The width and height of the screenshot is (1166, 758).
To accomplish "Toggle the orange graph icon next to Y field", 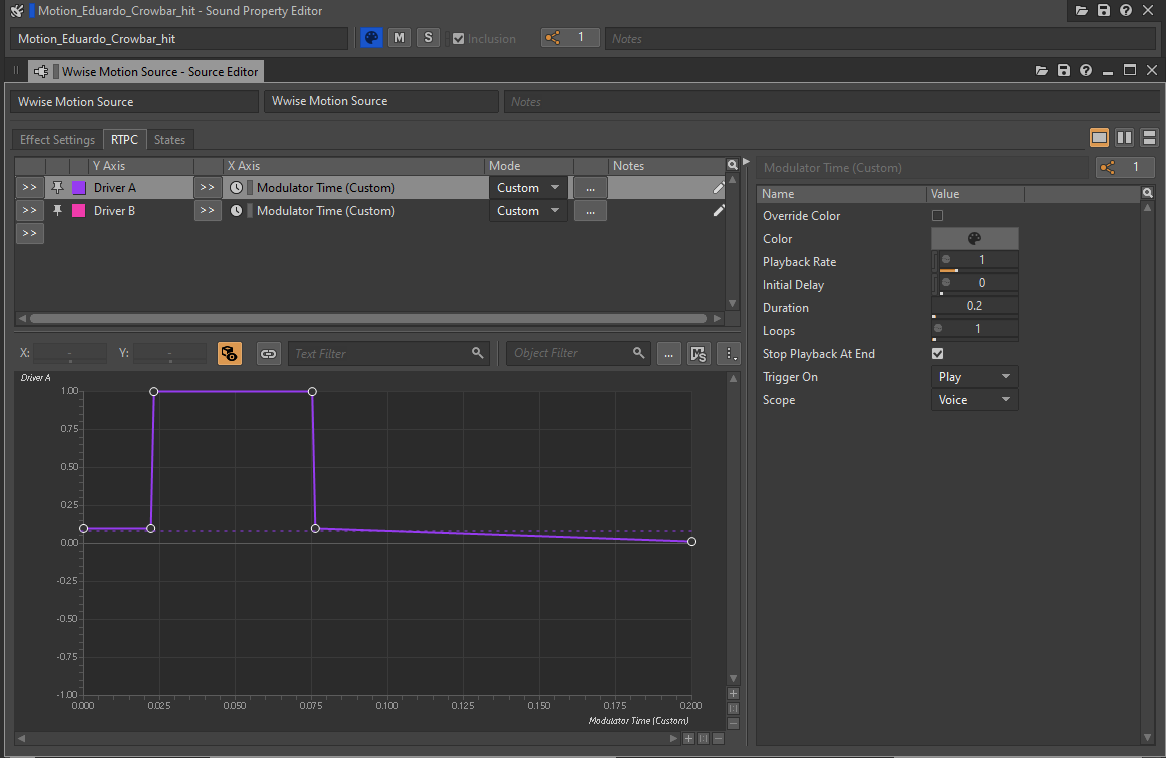I will (229, 353).
